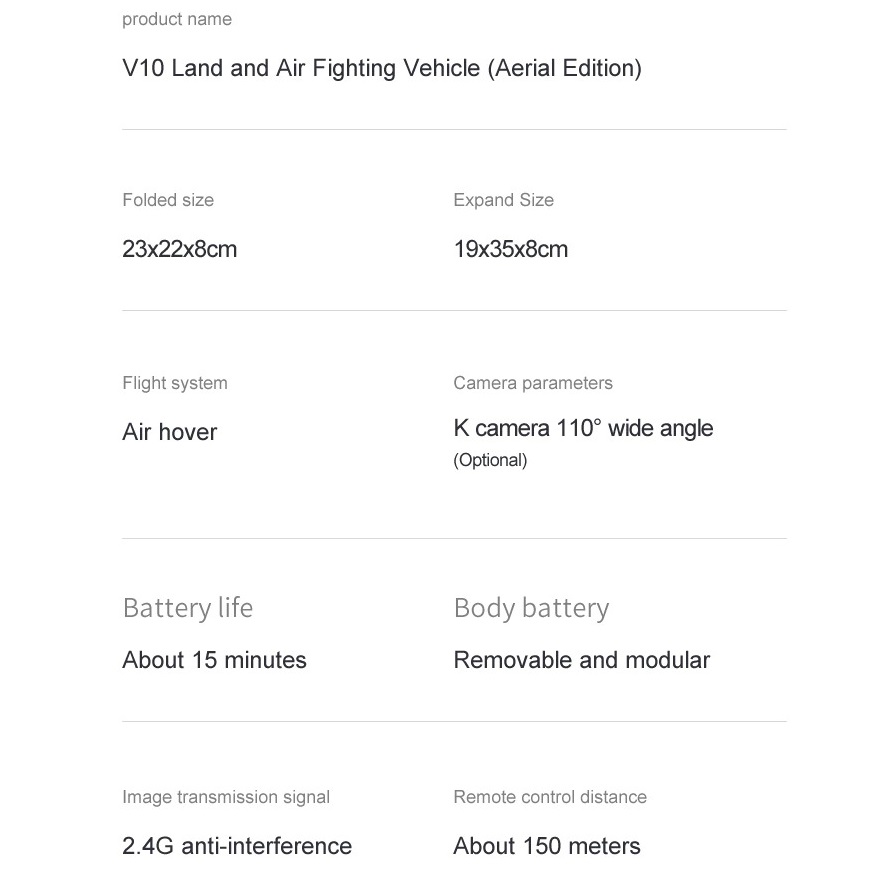The height and width of the screenshot is (888, 888).
Task: Select 'Removable and modular' value
Action: (x=582, y=660)
